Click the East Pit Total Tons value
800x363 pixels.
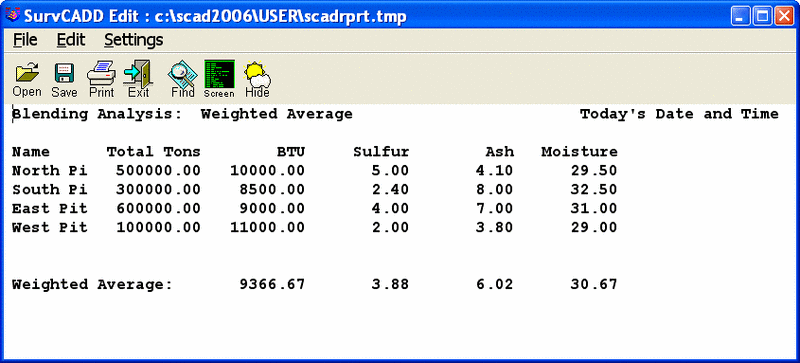[158, 208]
